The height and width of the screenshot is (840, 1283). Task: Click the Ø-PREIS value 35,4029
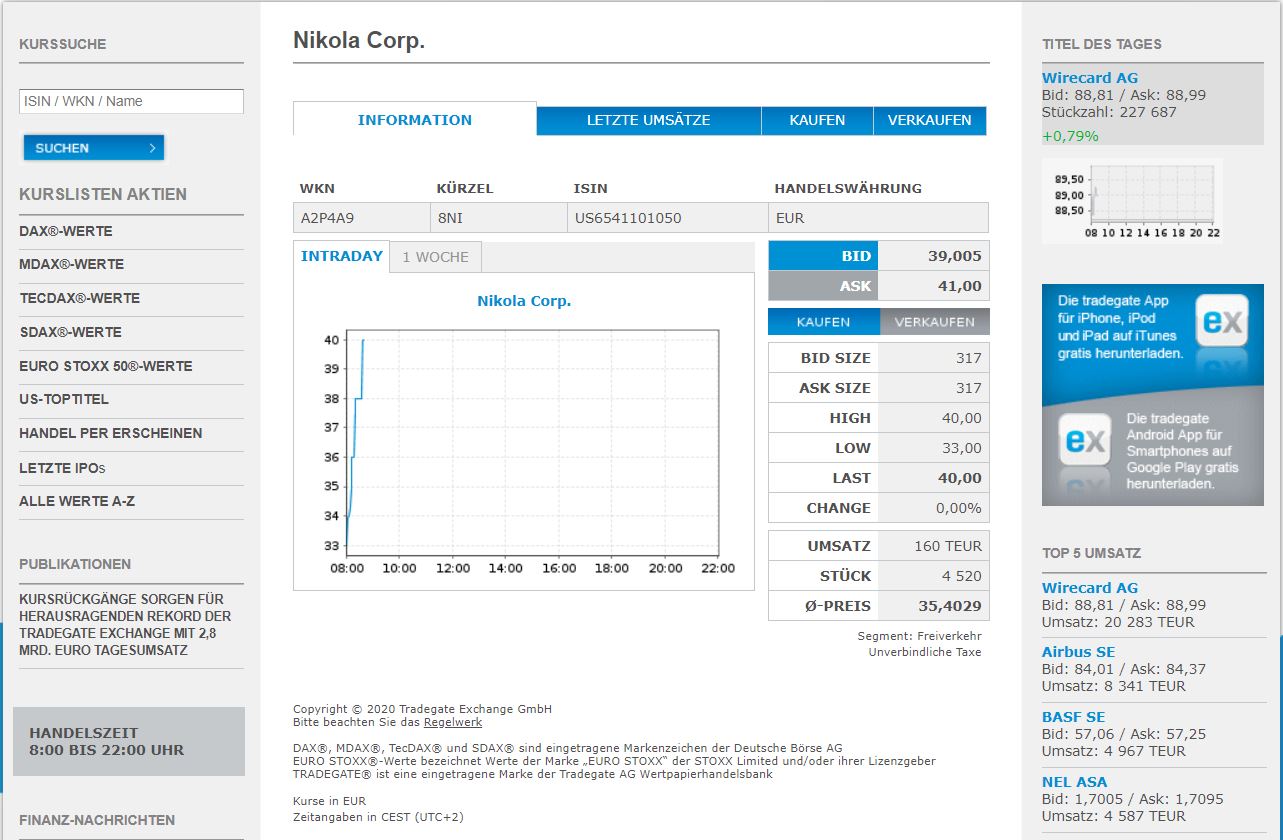(950, 606)
